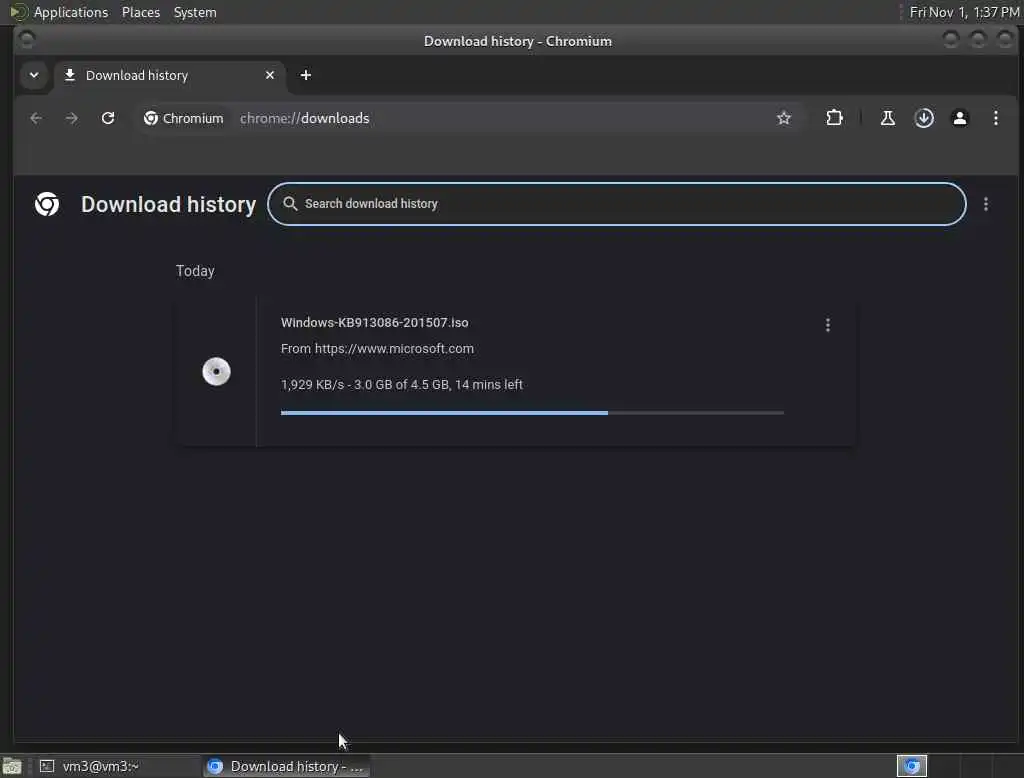The image size is (1024, 778).
Task: Click the Today date heading
Action: [x=195, y=271]
